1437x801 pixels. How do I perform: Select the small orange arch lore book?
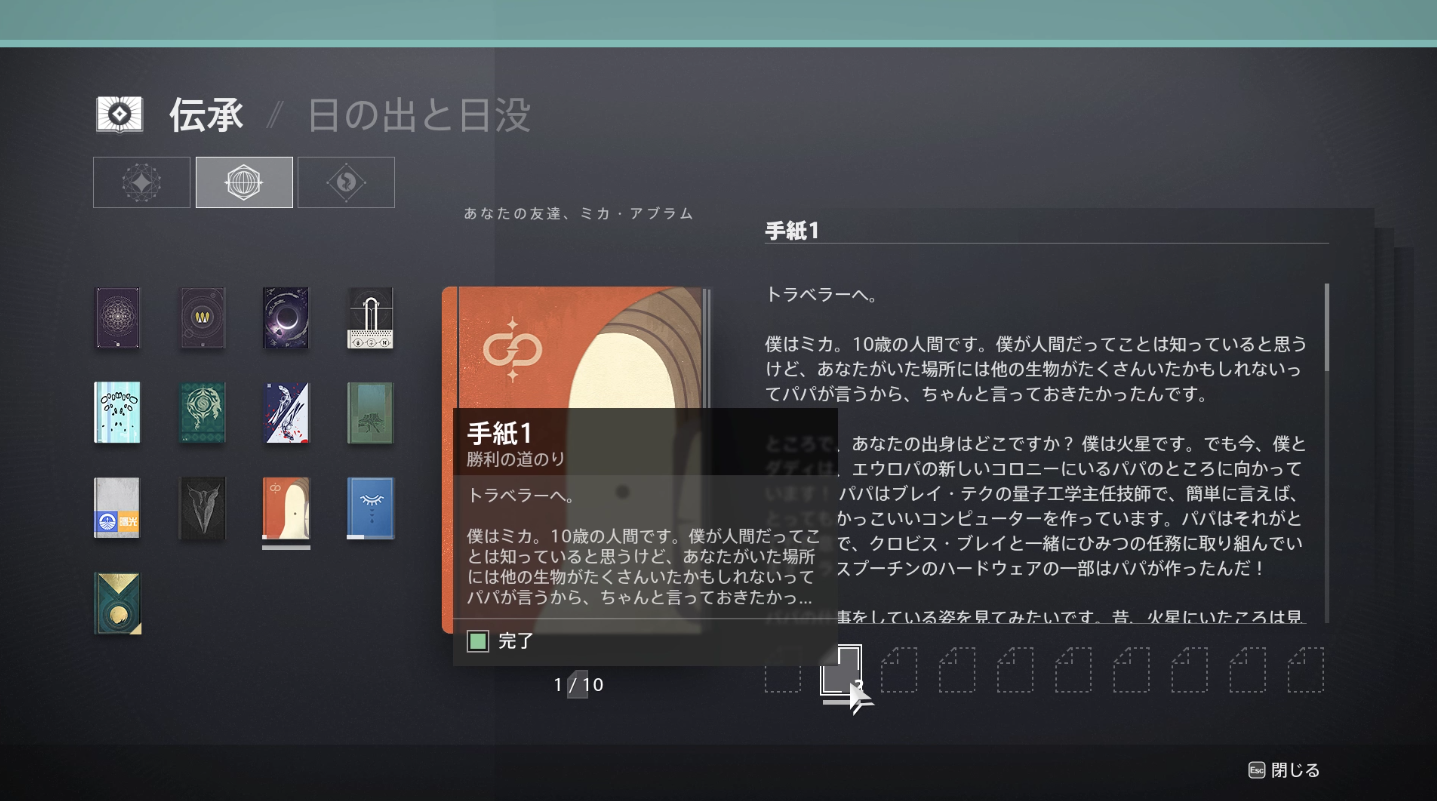pos(286,508)
